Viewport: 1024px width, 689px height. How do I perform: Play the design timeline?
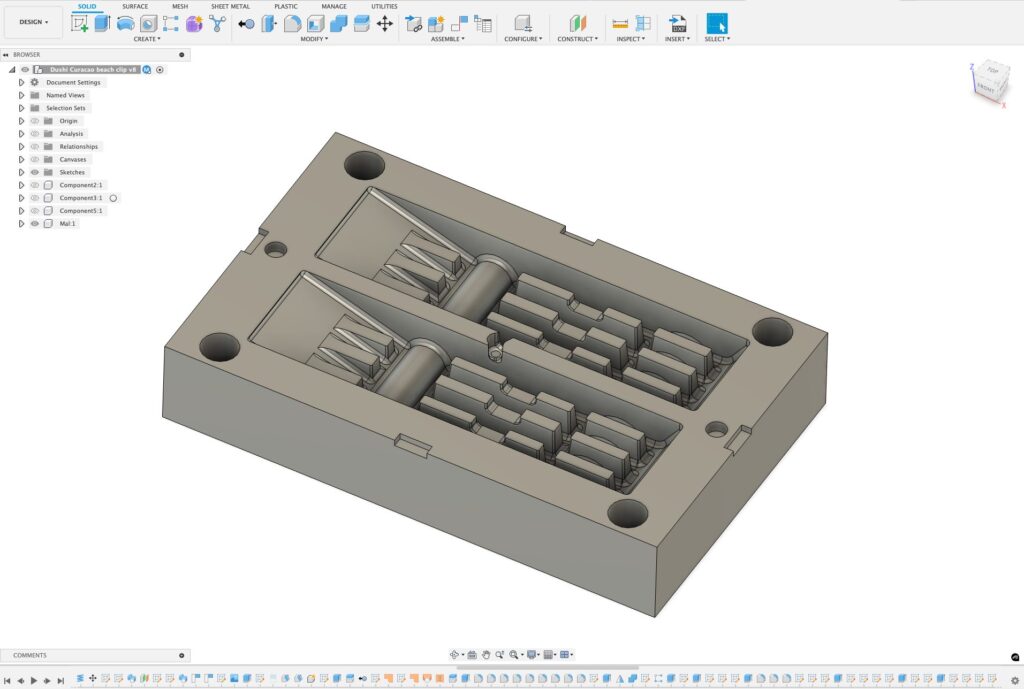(34, 681)
